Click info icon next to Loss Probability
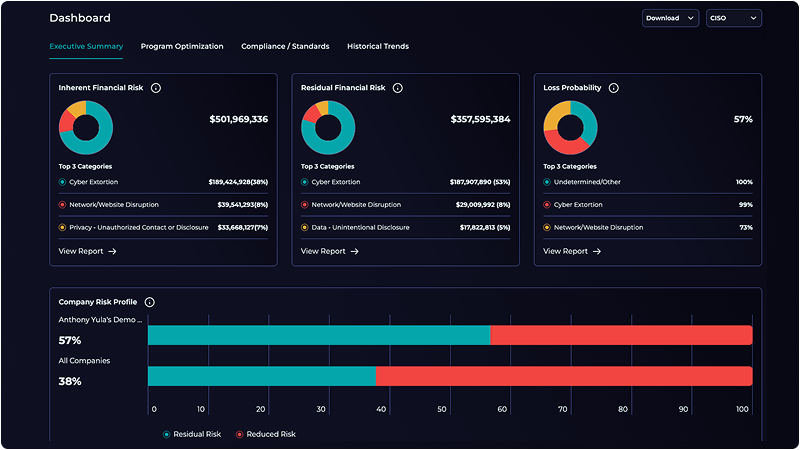 click(x=614, y=88)
